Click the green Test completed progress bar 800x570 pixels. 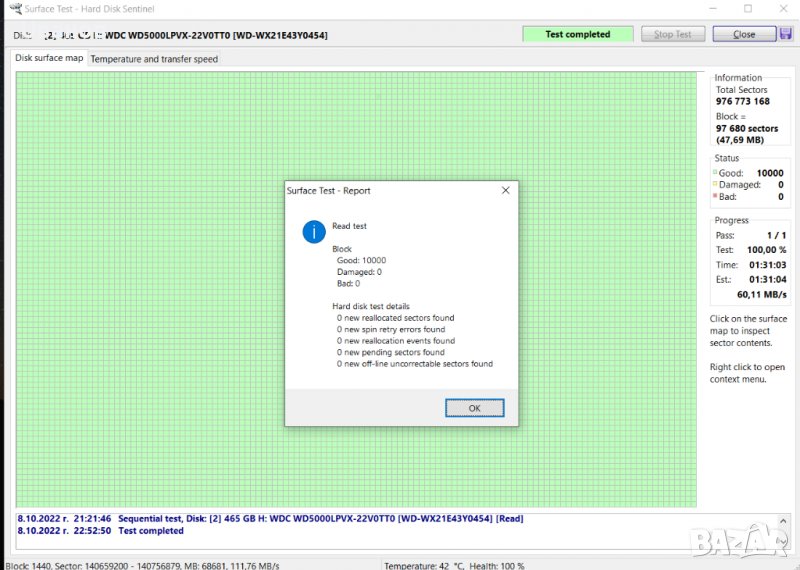point(577,34)
